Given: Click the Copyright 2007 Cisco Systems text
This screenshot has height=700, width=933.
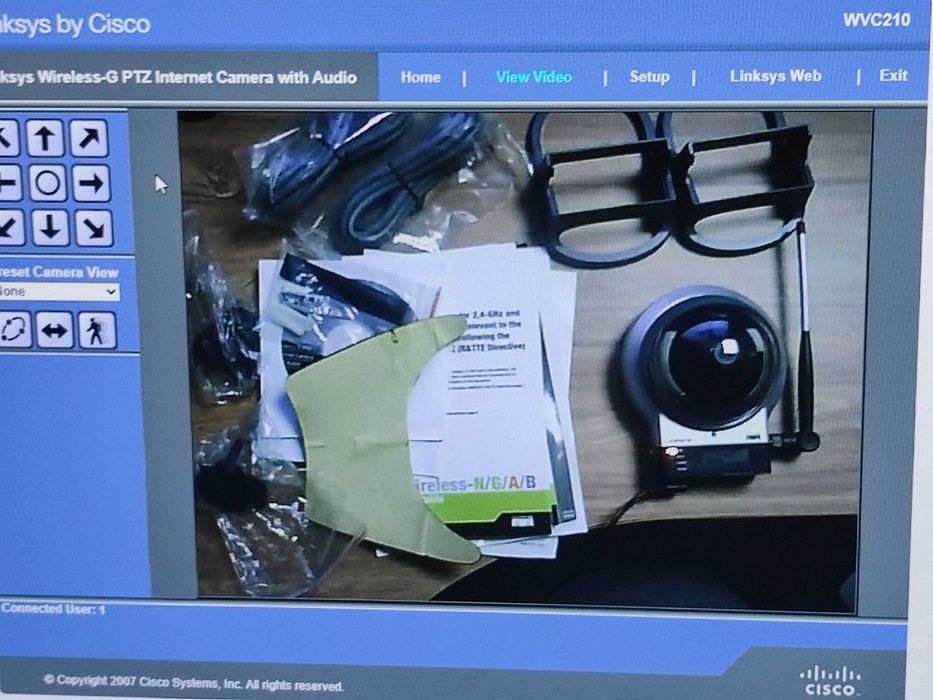Looking at the screenshot, I should coord(194,682).
